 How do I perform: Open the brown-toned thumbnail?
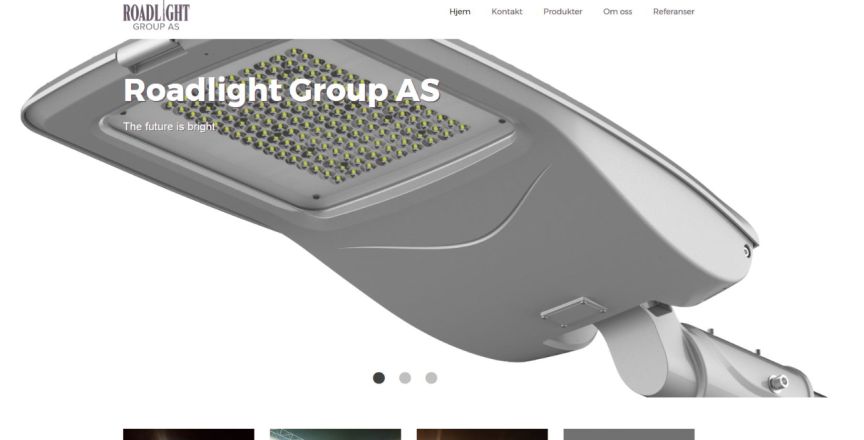coord(482,434)
